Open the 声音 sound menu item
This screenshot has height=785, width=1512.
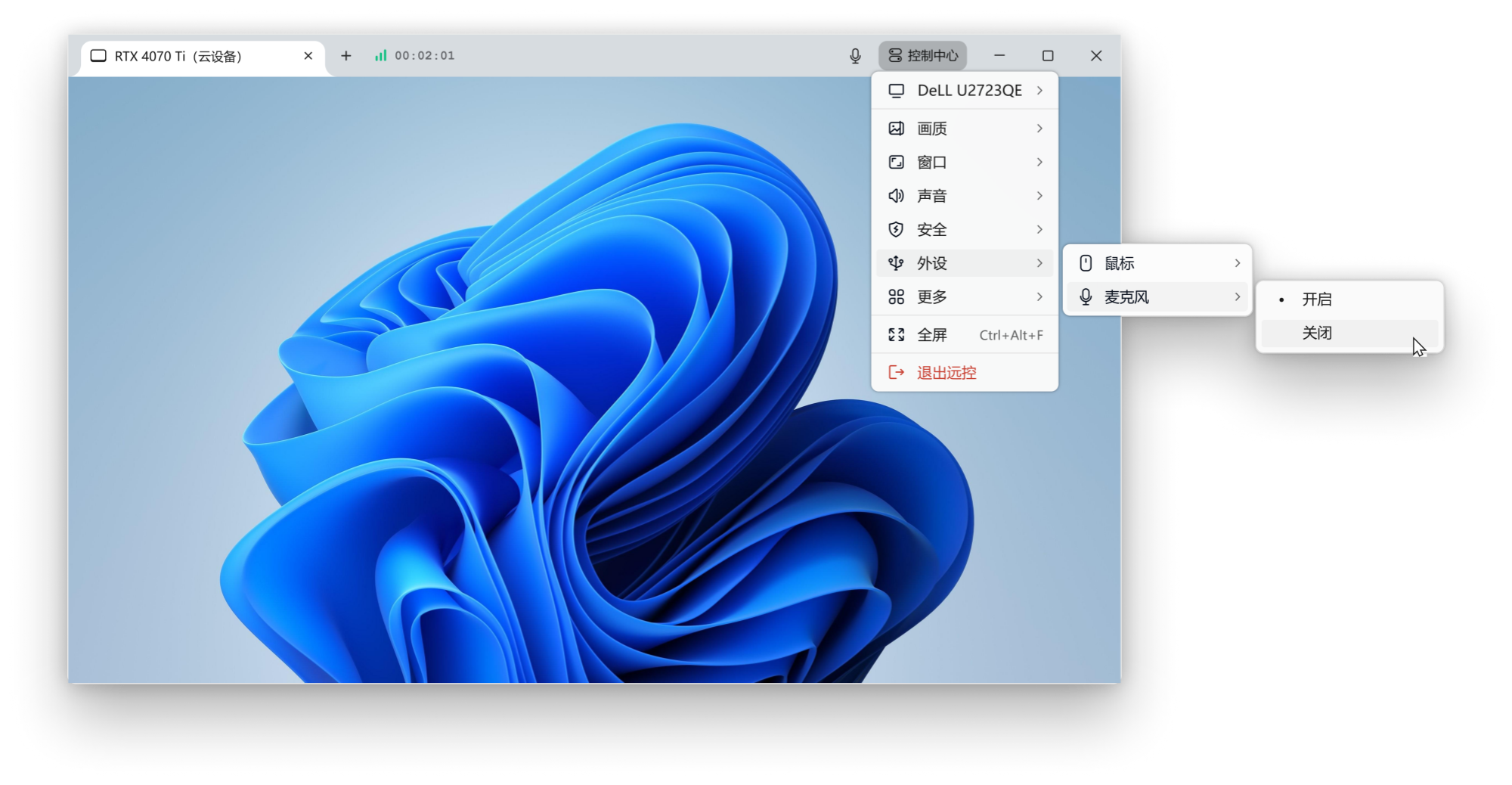point(965,196)
